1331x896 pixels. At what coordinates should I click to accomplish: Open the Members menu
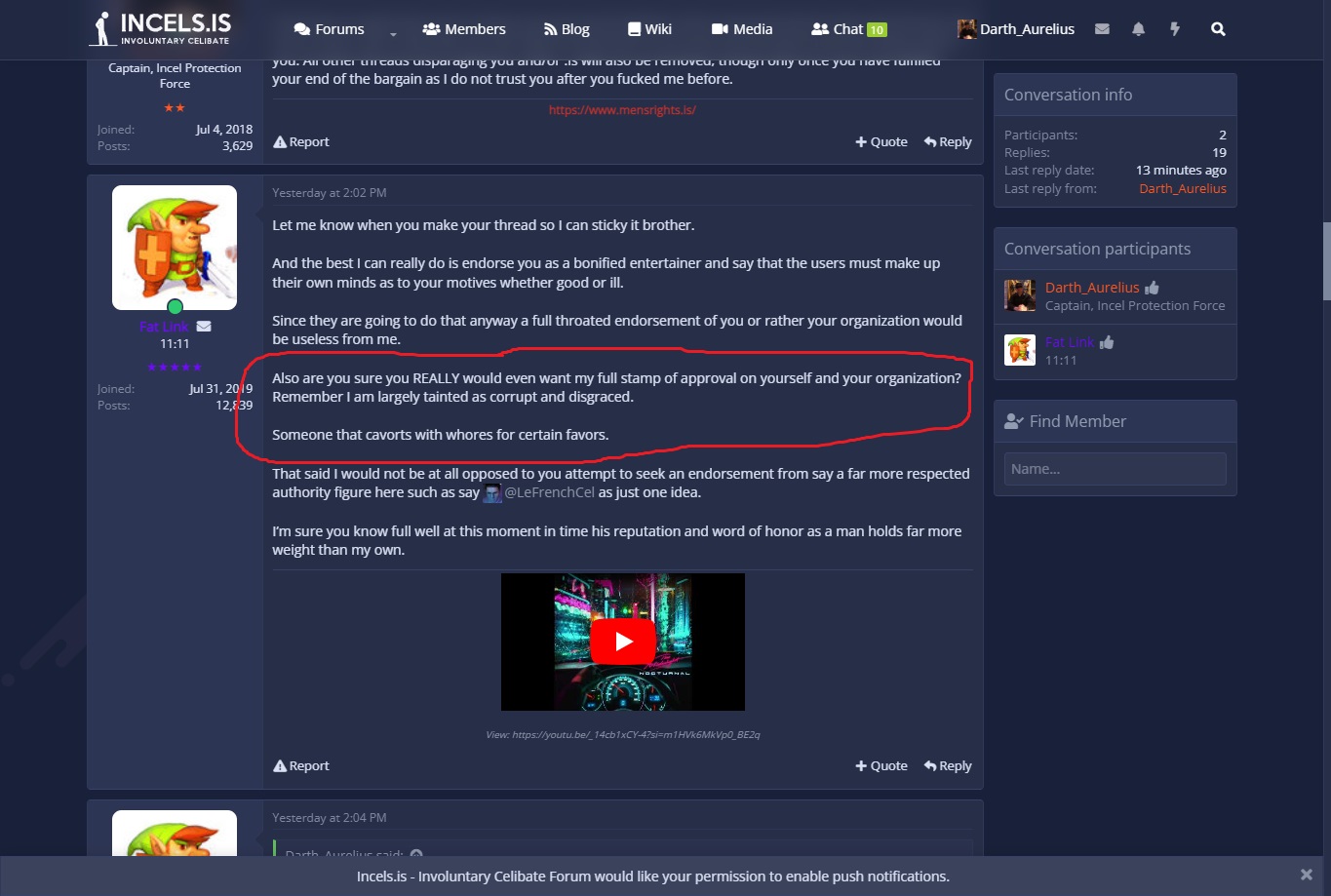464,29
